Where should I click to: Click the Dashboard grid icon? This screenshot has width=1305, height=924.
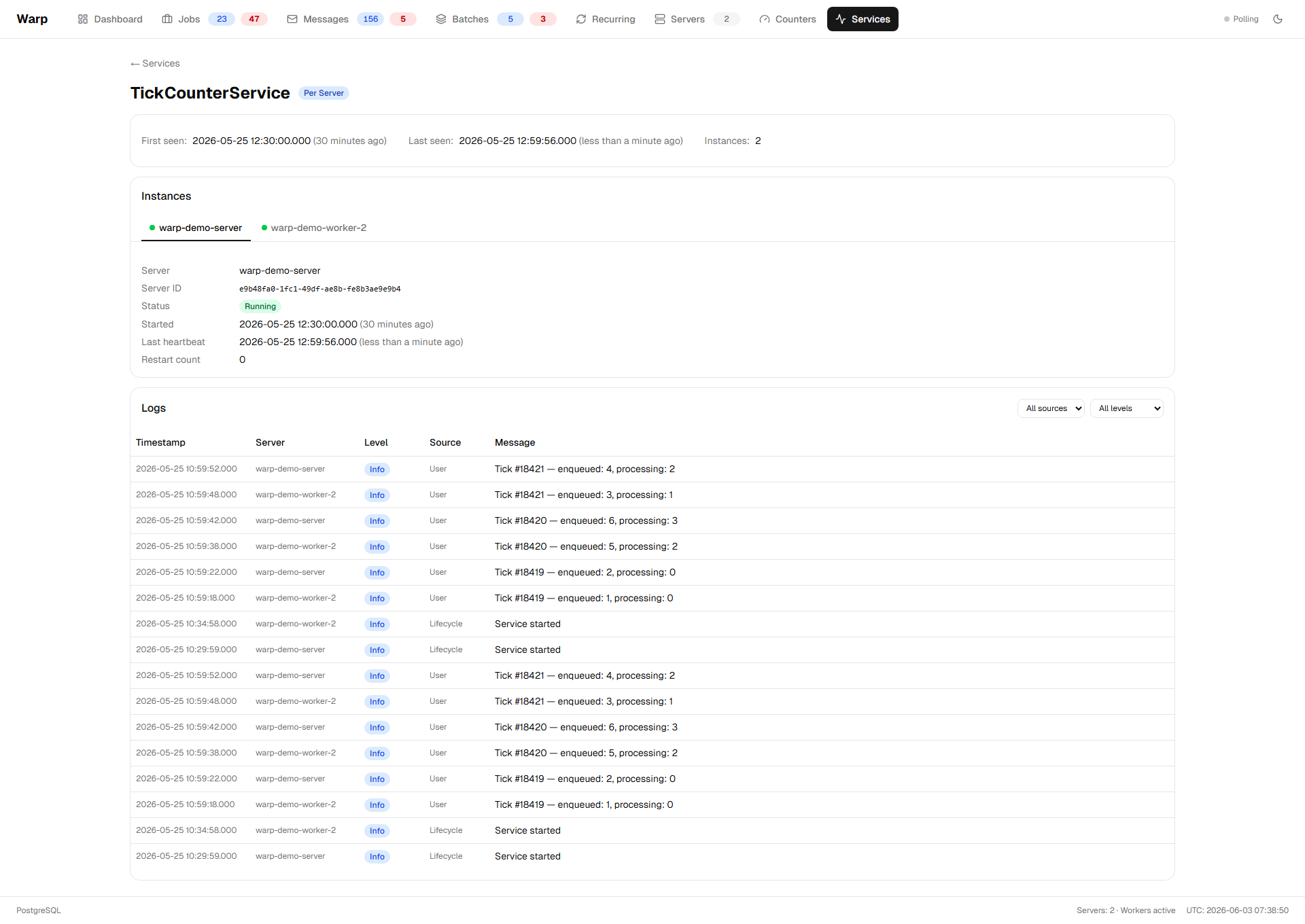(83, 19)
